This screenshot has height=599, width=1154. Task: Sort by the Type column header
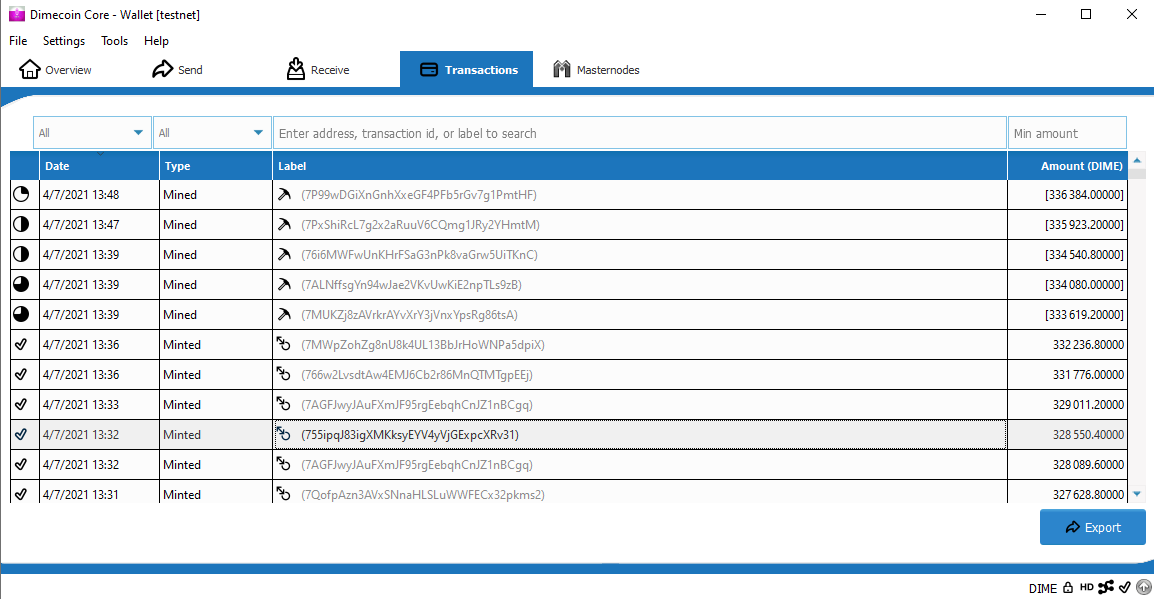point(216,166)
